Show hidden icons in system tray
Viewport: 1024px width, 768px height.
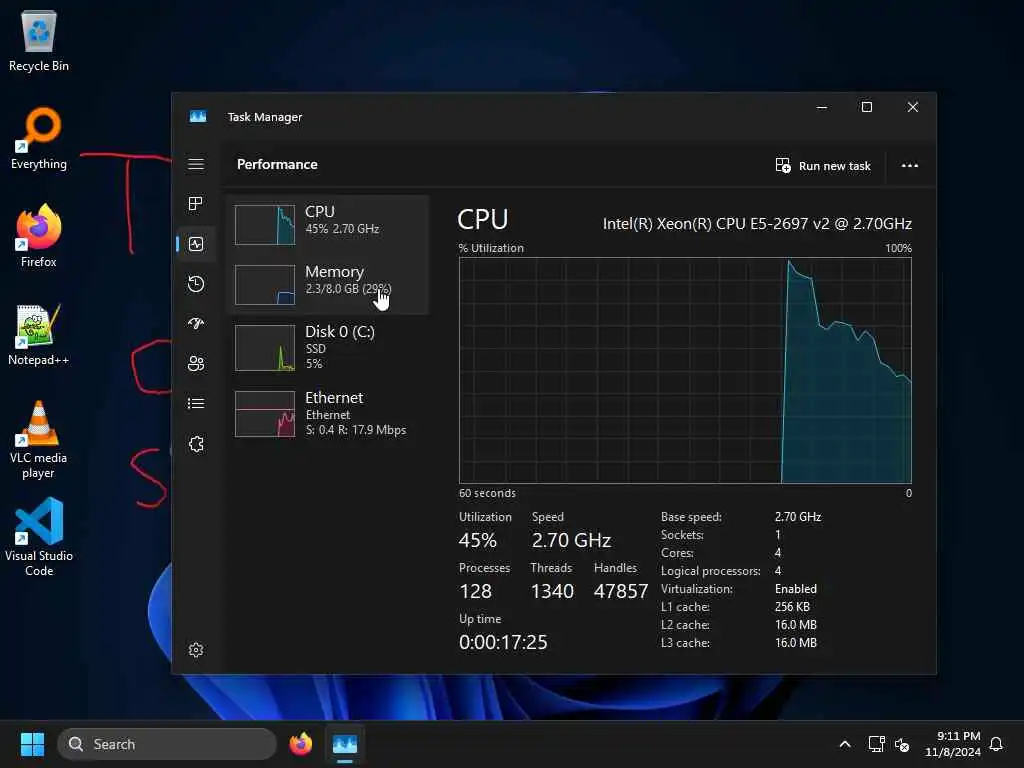[x=844, y=744]
